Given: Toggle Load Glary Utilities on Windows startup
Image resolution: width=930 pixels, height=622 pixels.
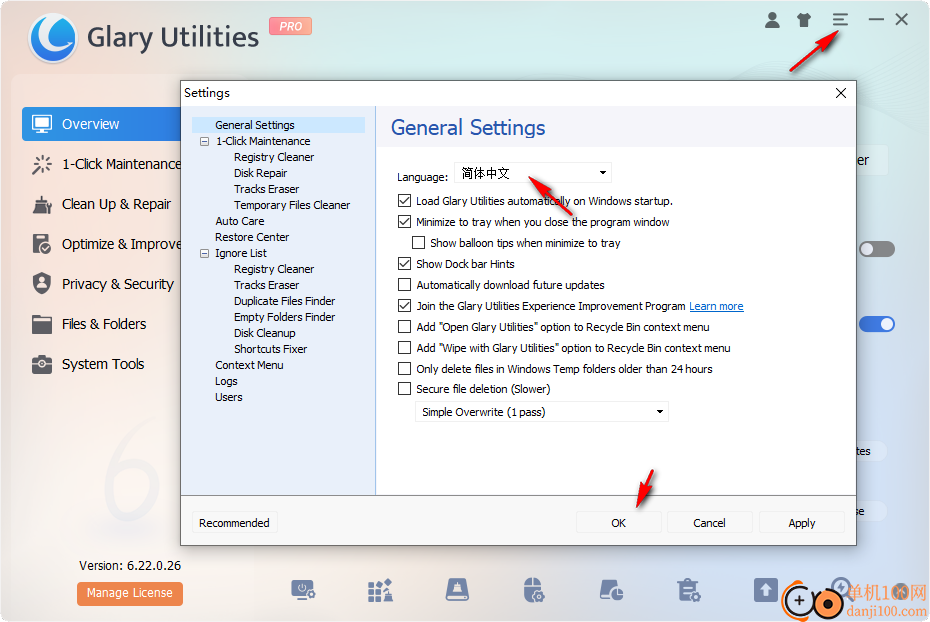Looking at the screenshot, I should click(x=405, y=201).
